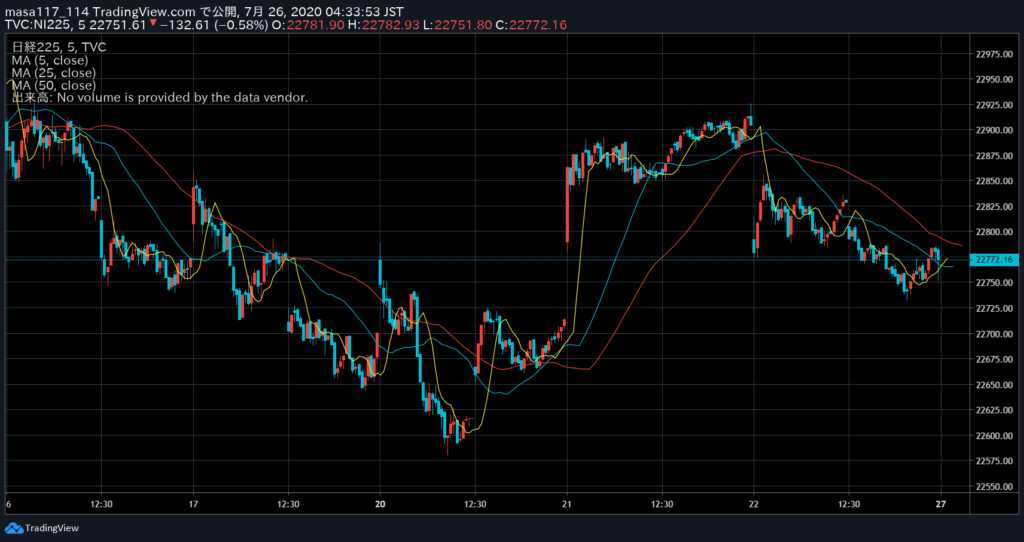Viewport: 1024px width, 542px height.
Task: Click the 22750.00 price axis label
Action: [x=994, y=283]
